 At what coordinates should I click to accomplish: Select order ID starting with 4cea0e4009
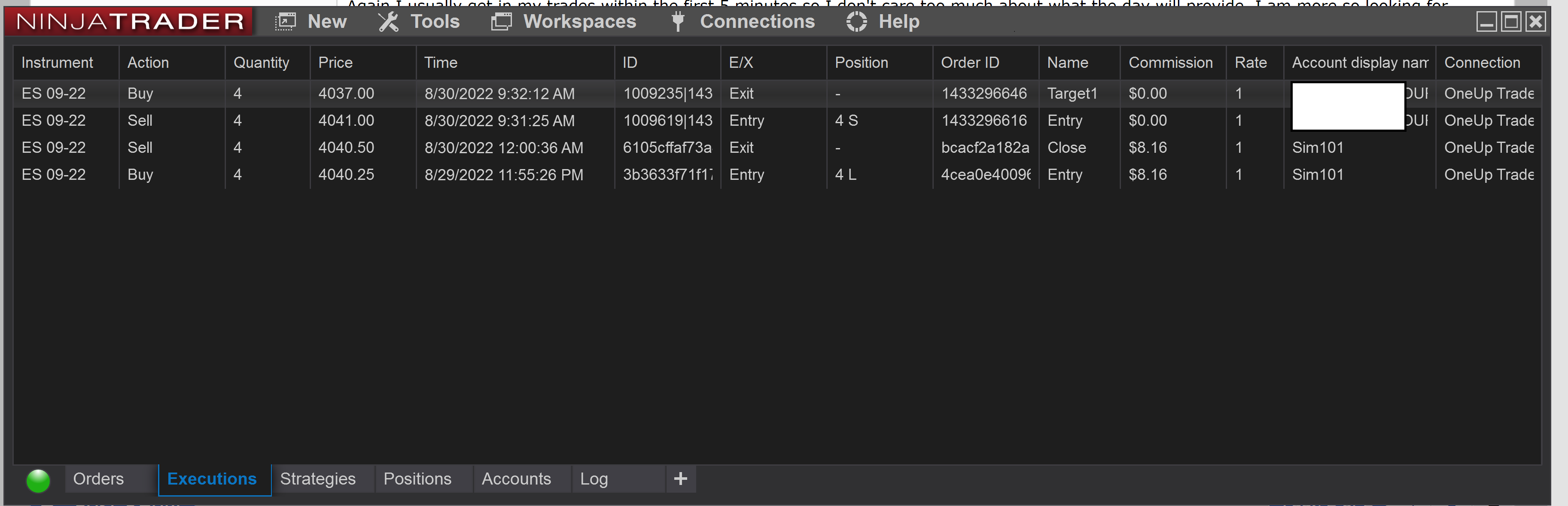tap(986, 175)
